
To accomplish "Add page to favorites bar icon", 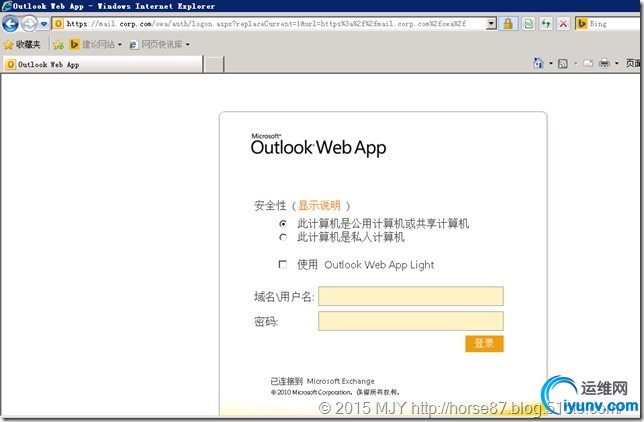I will tap(58, 44).
